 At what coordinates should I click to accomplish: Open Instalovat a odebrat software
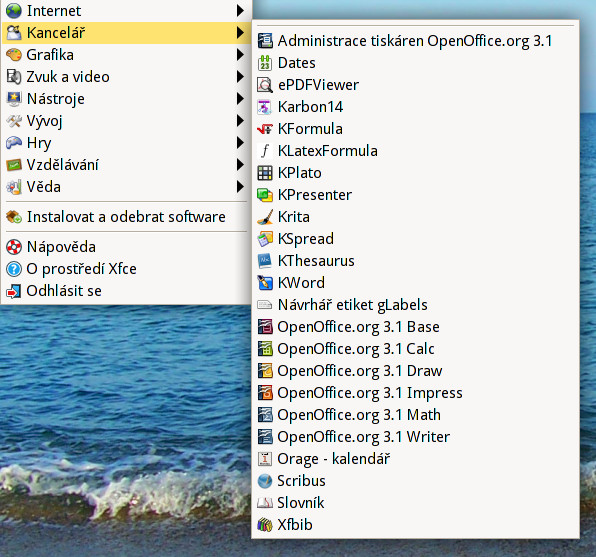125,217
